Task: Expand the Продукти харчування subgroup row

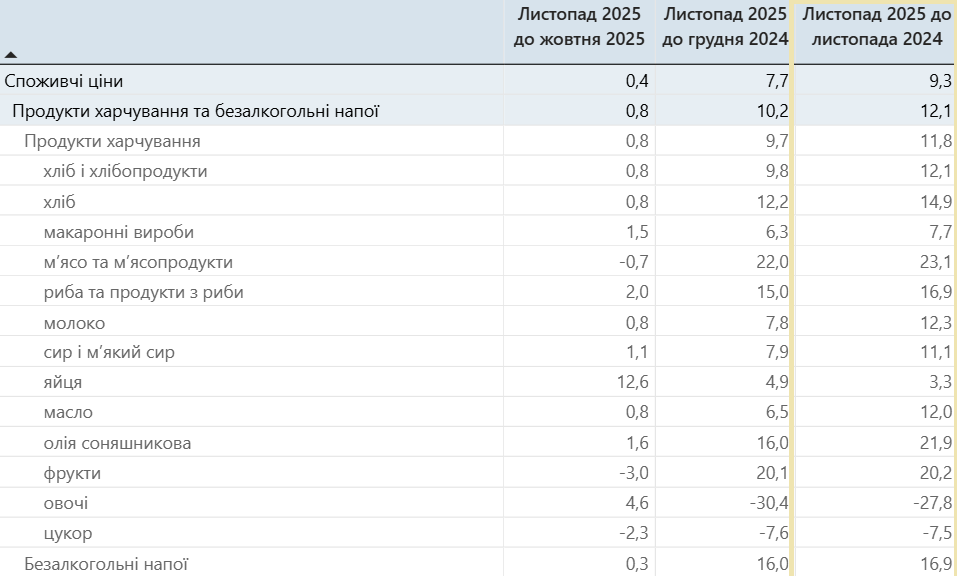Action: [112, 141]
